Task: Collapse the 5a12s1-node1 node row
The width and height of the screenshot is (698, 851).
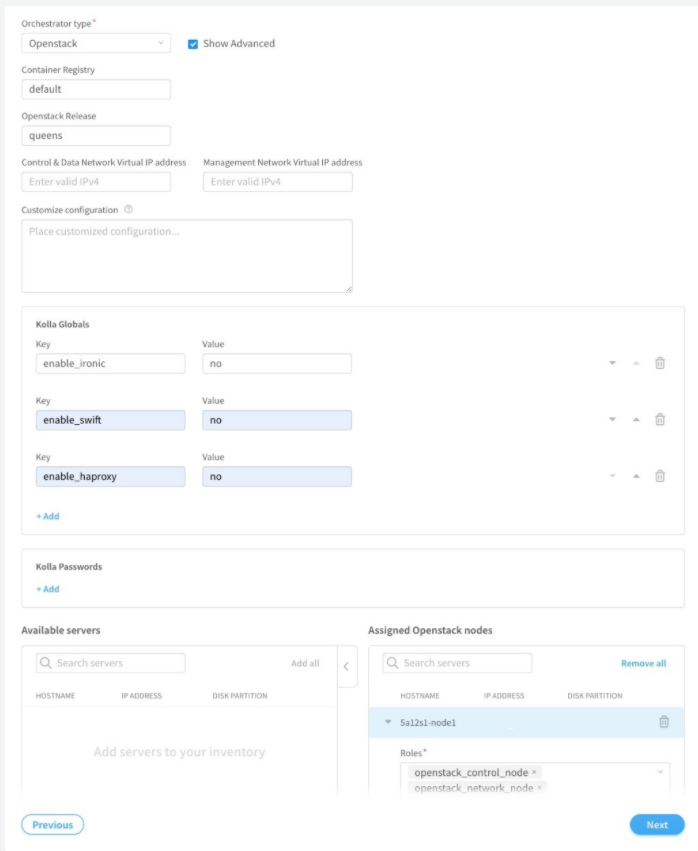Action: pyautogui.click(x=388, y=722)
